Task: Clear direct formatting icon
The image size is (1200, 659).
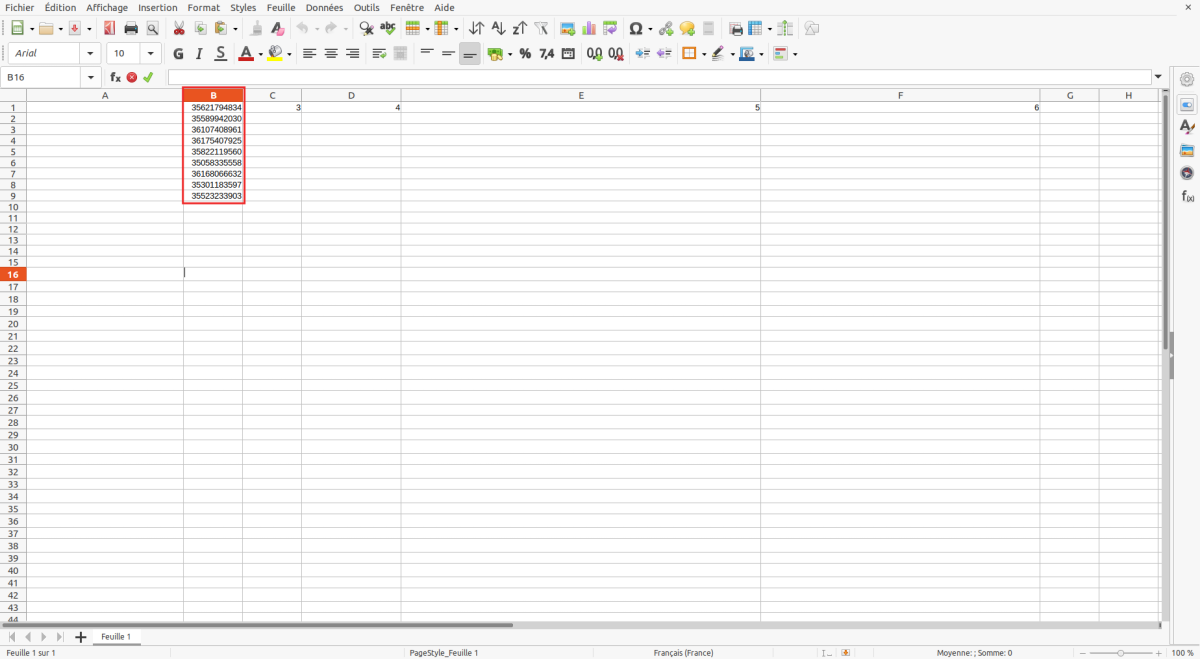Action: [x=278, y=29]
